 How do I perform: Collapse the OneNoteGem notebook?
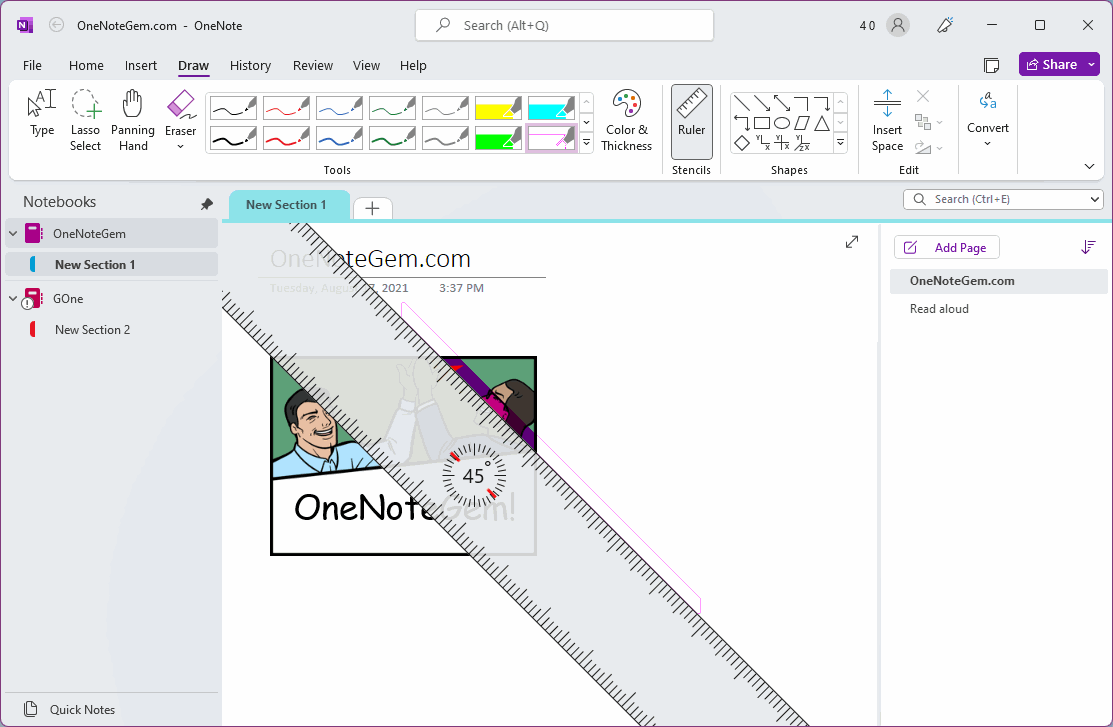pyautogui.click(x=13, y=234)
